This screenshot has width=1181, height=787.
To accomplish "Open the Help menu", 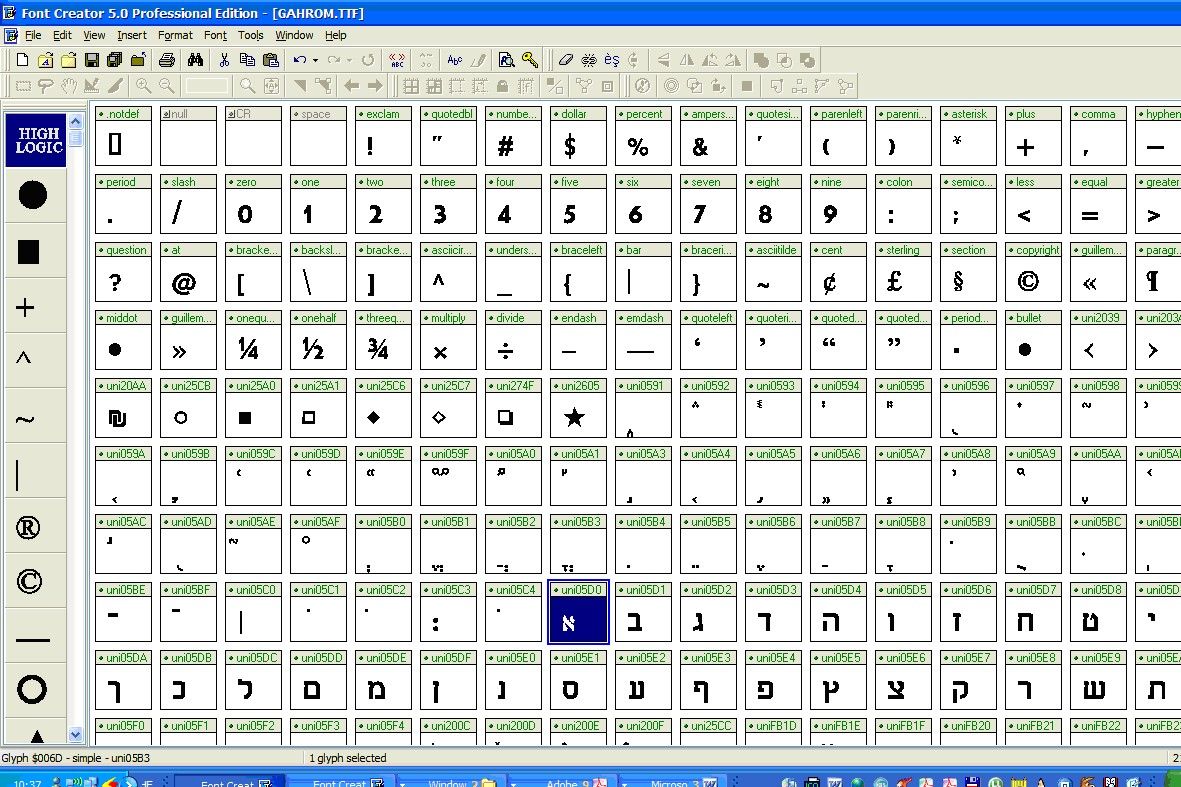I will pyautogui.click(x=336, y=35).
